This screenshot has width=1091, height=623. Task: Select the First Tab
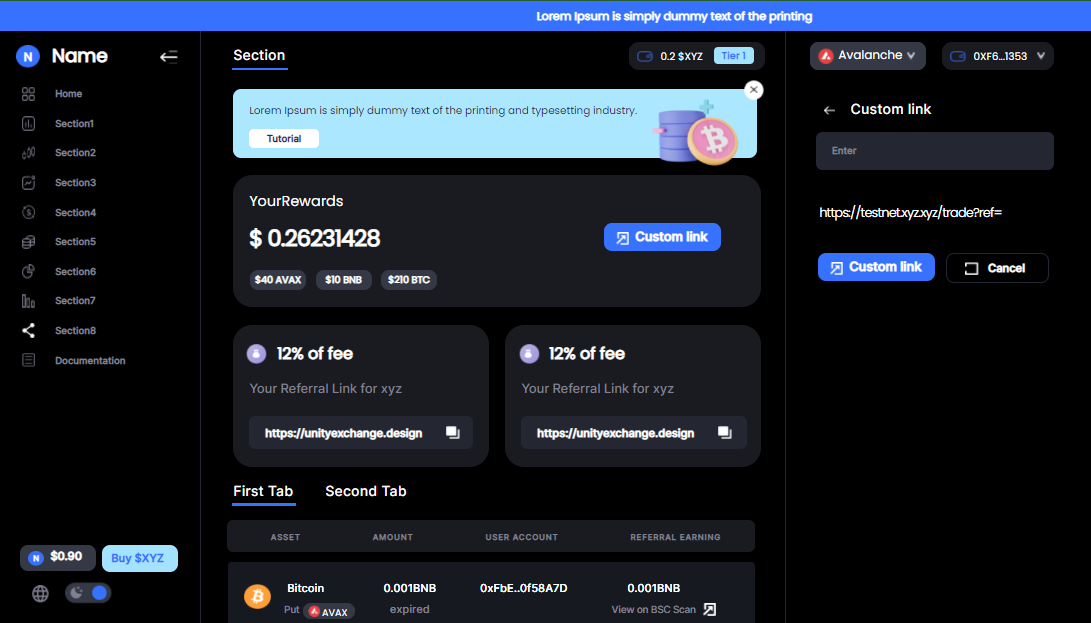(x=263, y=491)
